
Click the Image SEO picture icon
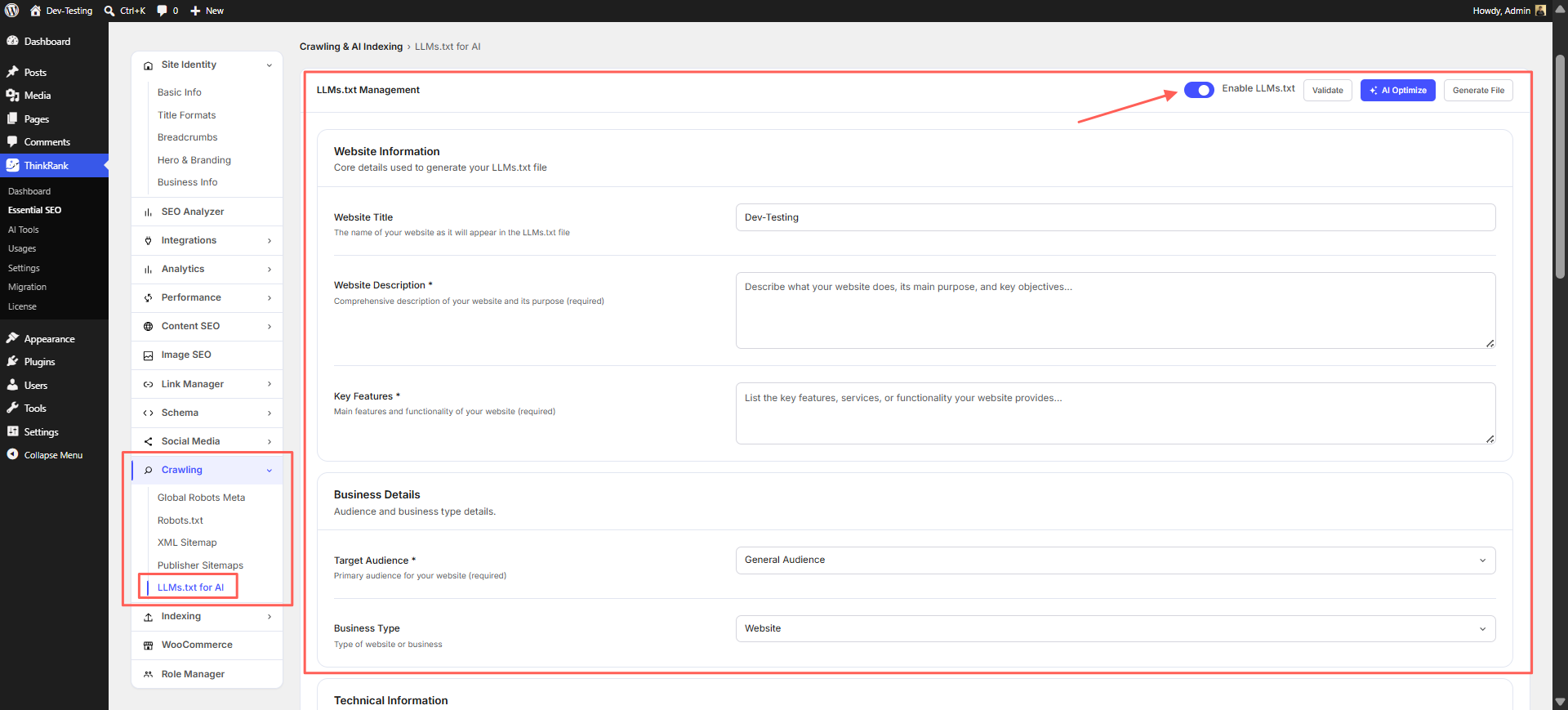point(148,355)
